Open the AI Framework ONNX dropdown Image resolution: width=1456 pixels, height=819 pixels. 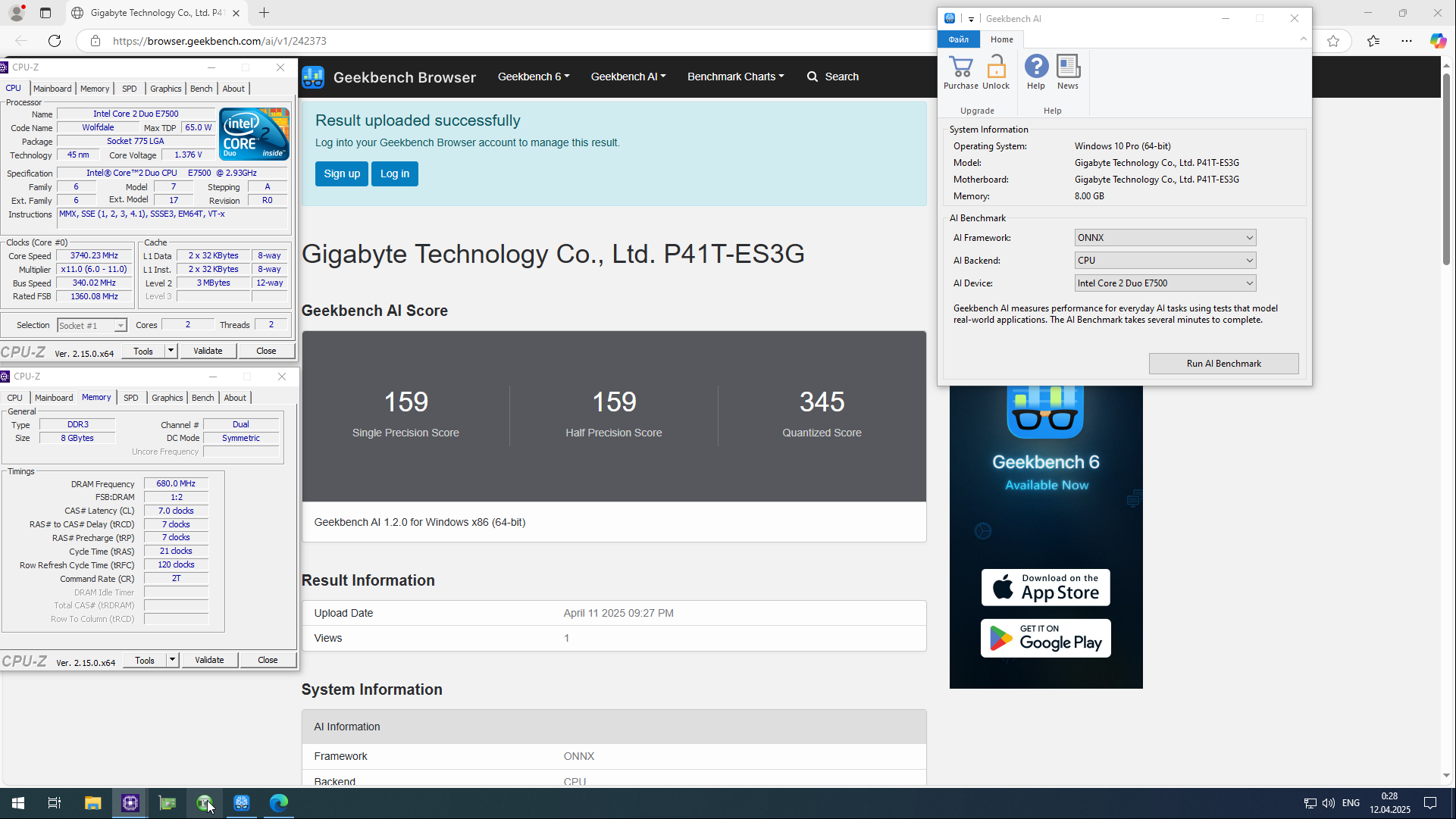click(x=1165, y=238)
